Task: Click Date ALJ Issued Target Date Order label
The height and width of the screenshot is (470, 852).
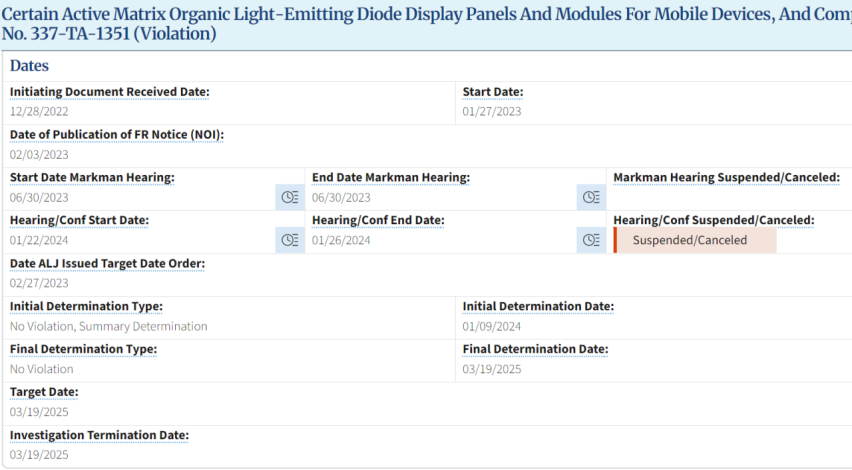Action: point(107,264)
